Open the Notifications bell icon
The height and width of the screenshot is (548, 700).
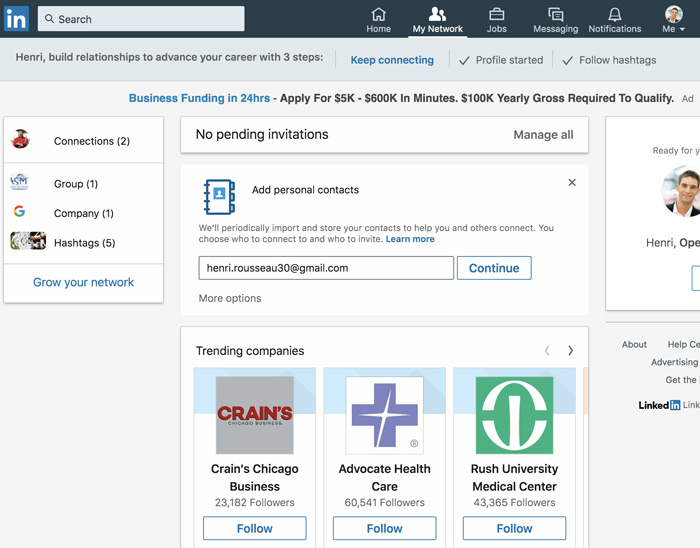tap(615, 14)
